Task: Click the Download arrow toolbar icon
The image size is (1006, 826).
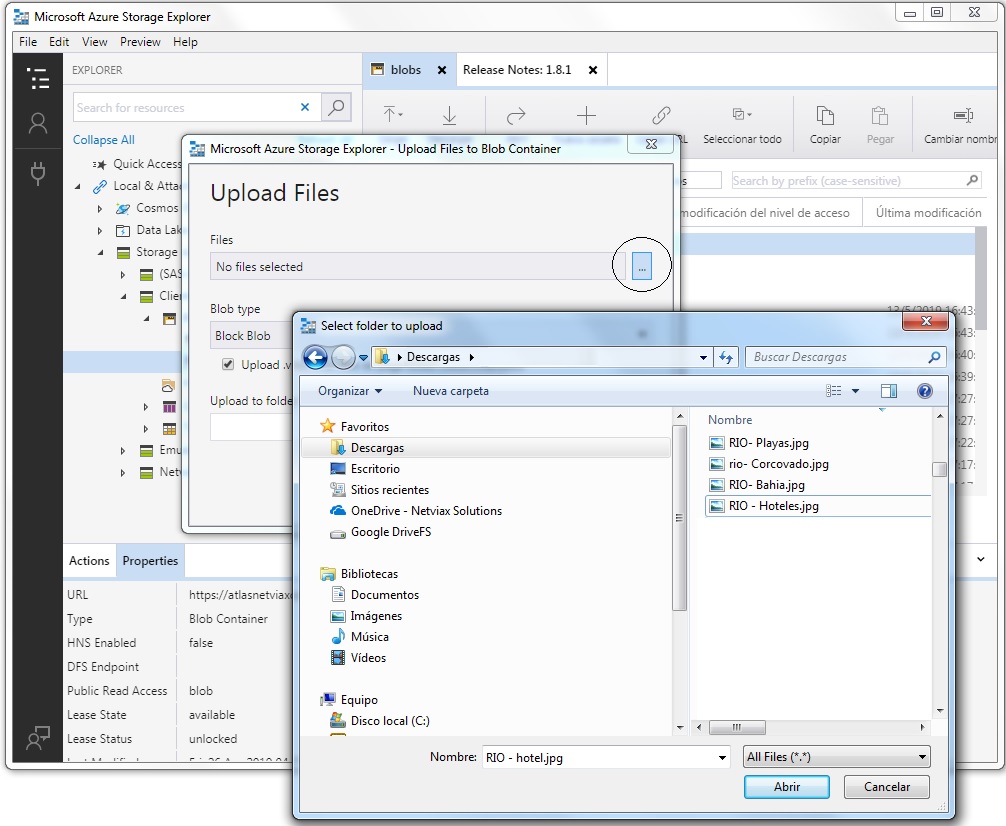Action: pos(449,116)
